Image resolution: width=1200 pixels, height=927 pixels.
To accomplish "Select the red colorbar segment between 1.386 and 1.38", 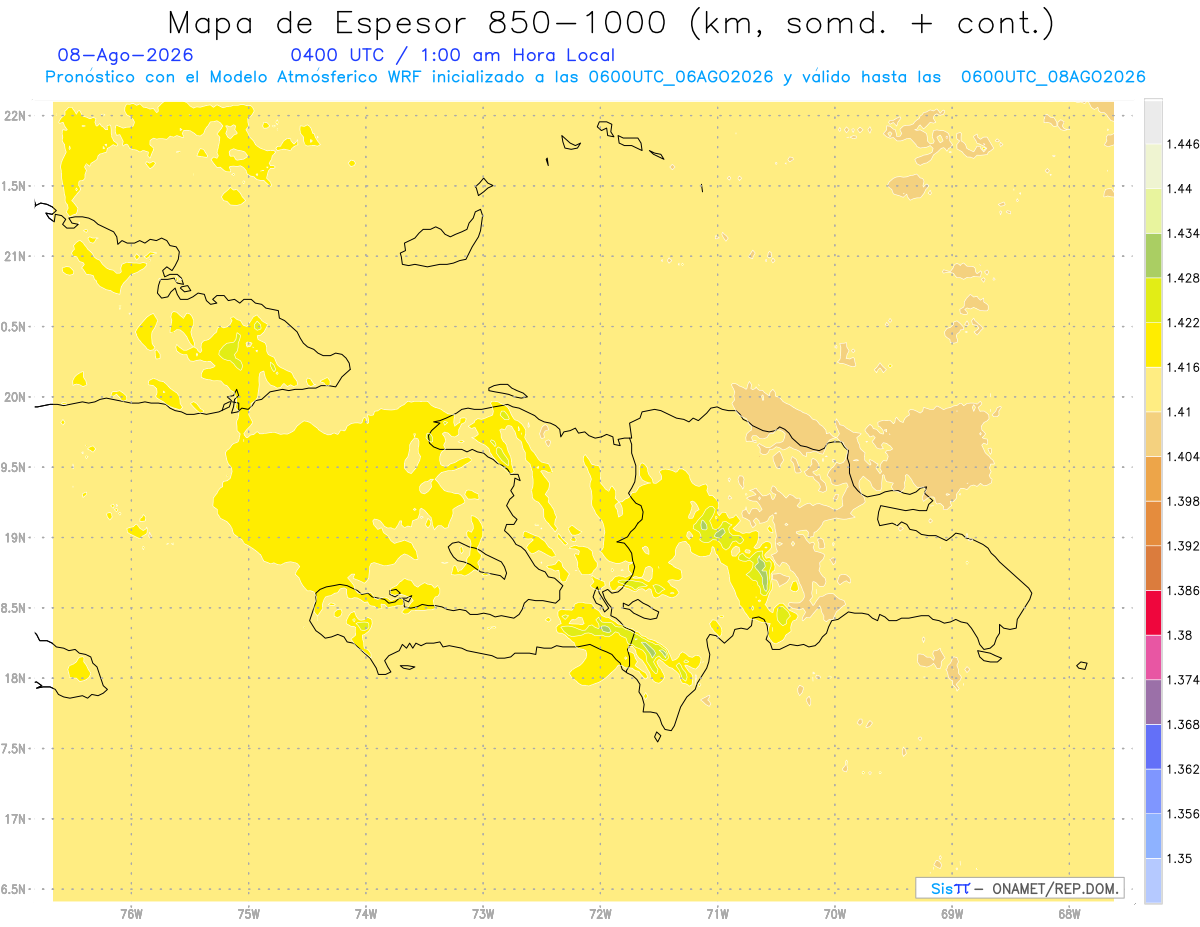I will tap(1153, 613).
